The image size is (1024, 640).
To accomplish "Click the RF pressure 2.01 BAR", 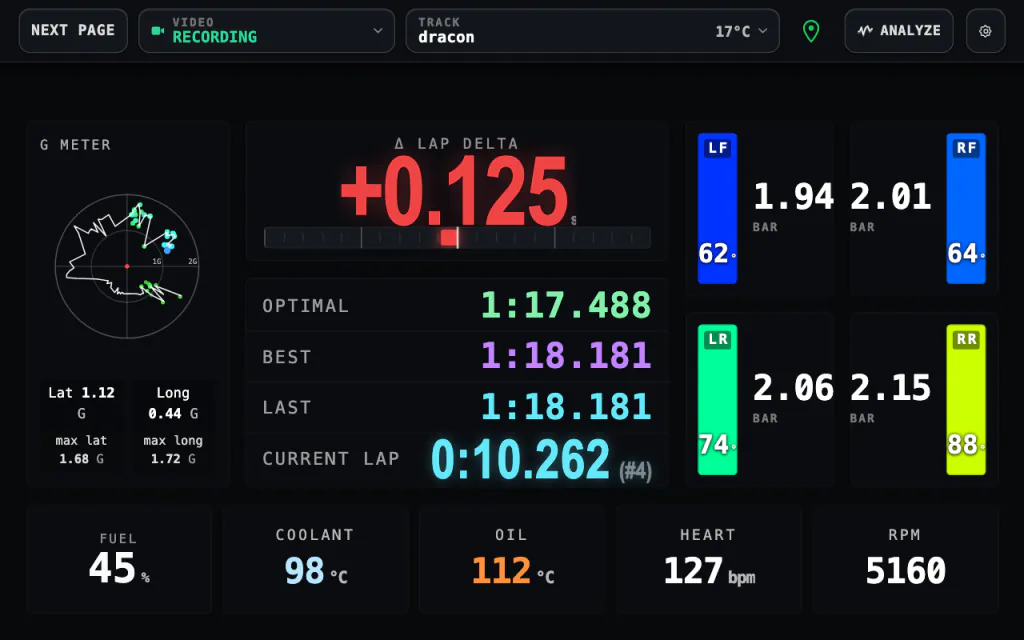I will (891, 206).
